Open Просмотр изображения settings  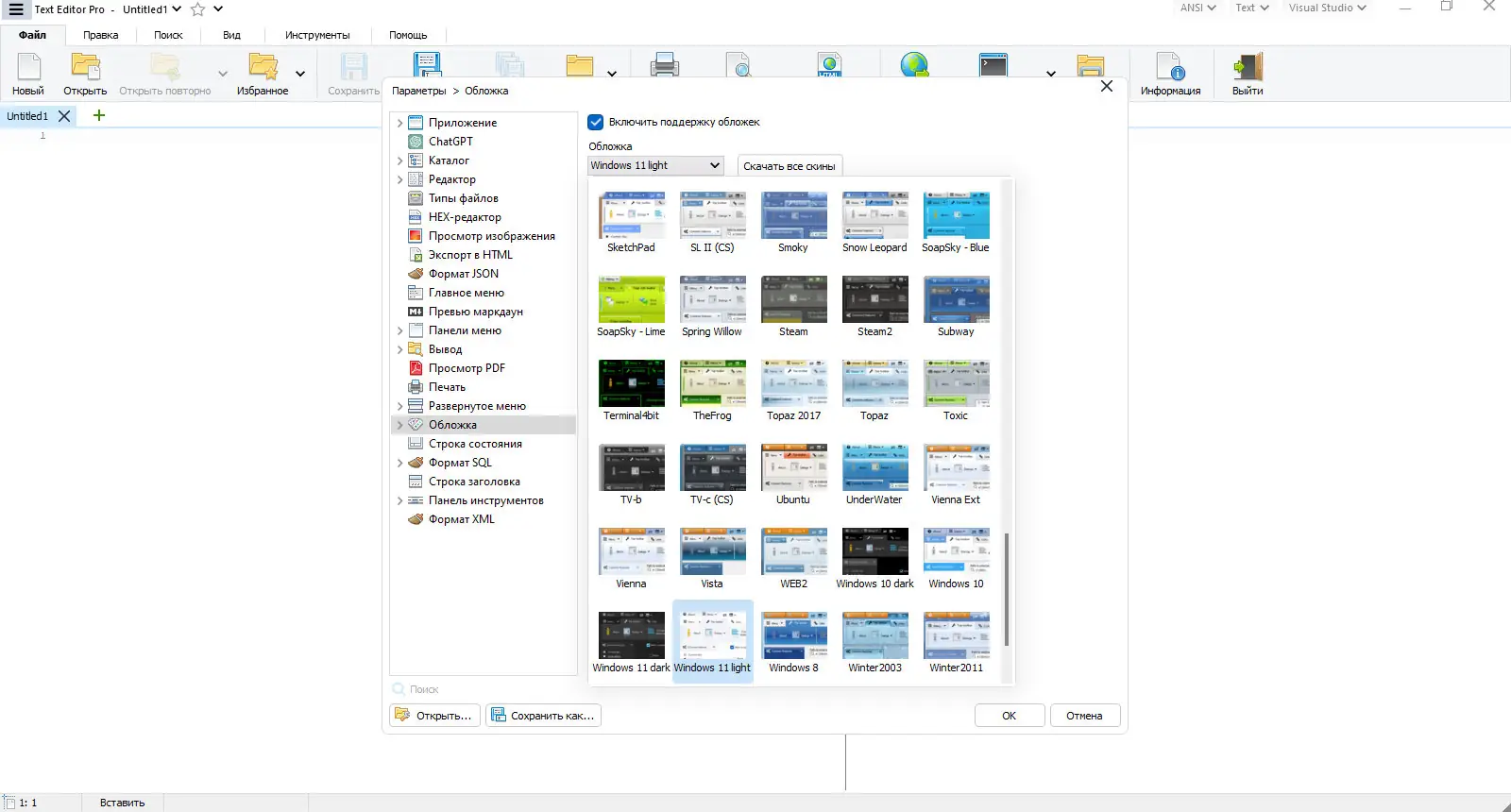(491, 236)
